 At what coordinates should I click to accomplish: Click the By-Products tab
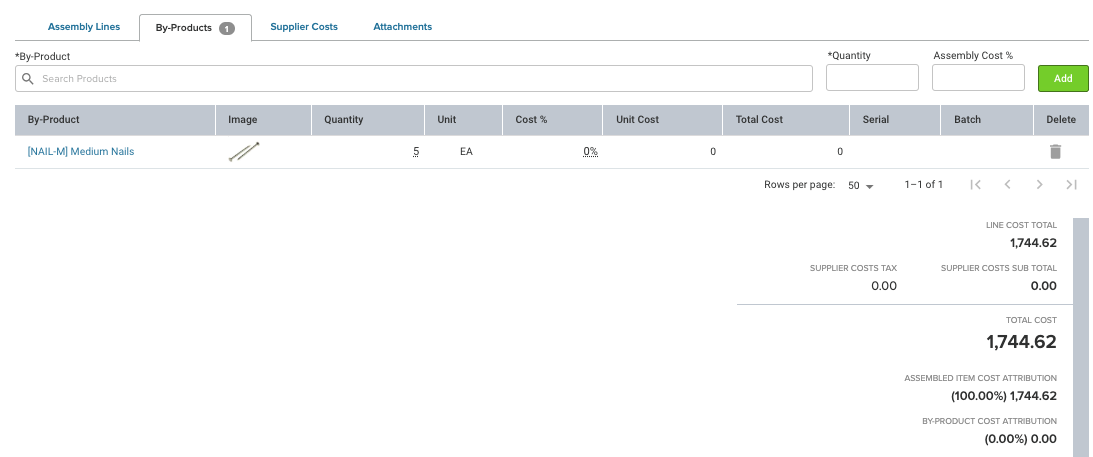click(195, 28)
